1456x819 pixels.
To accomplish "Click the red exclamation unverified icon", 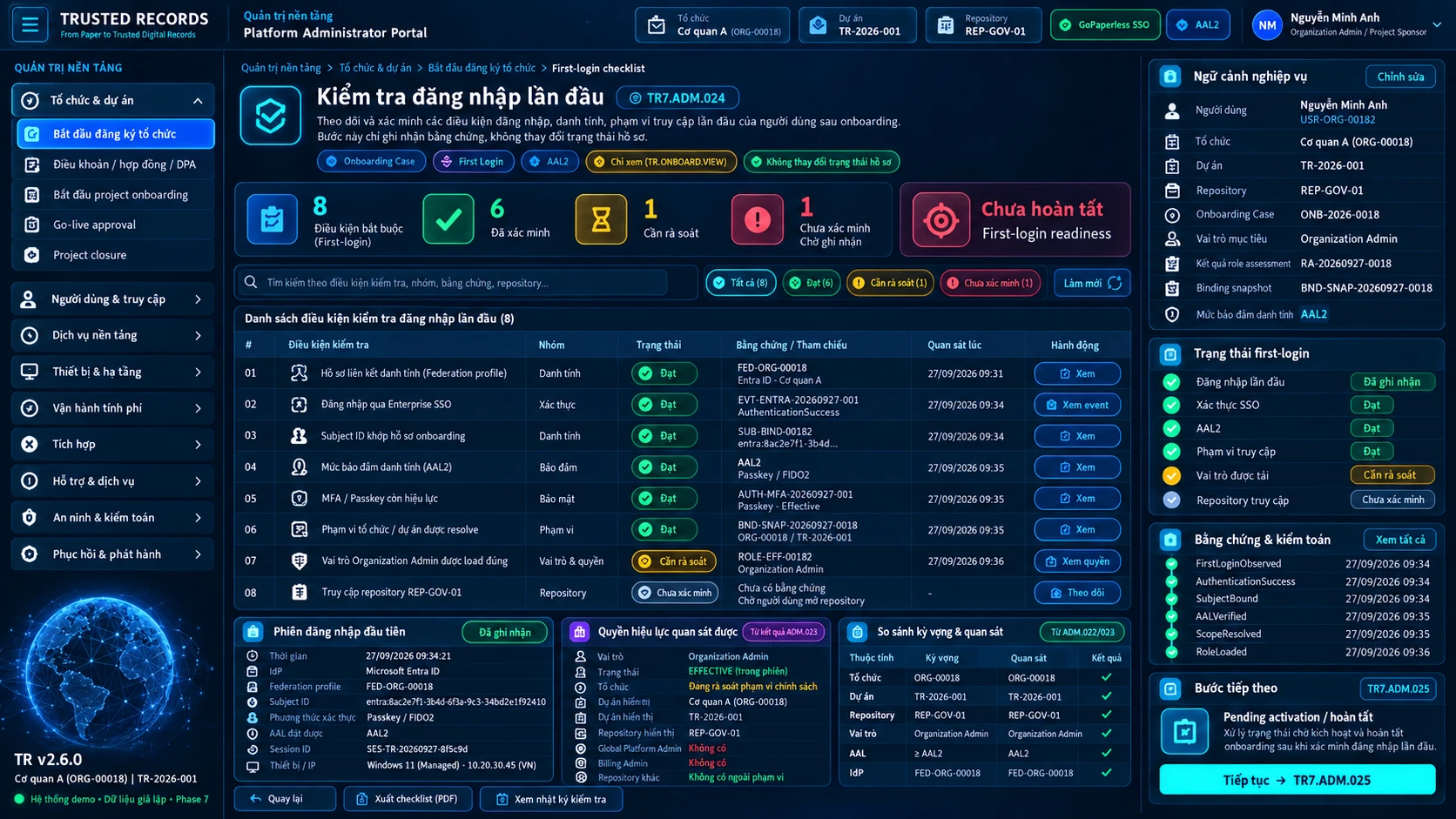I will (x=757, y=219).
